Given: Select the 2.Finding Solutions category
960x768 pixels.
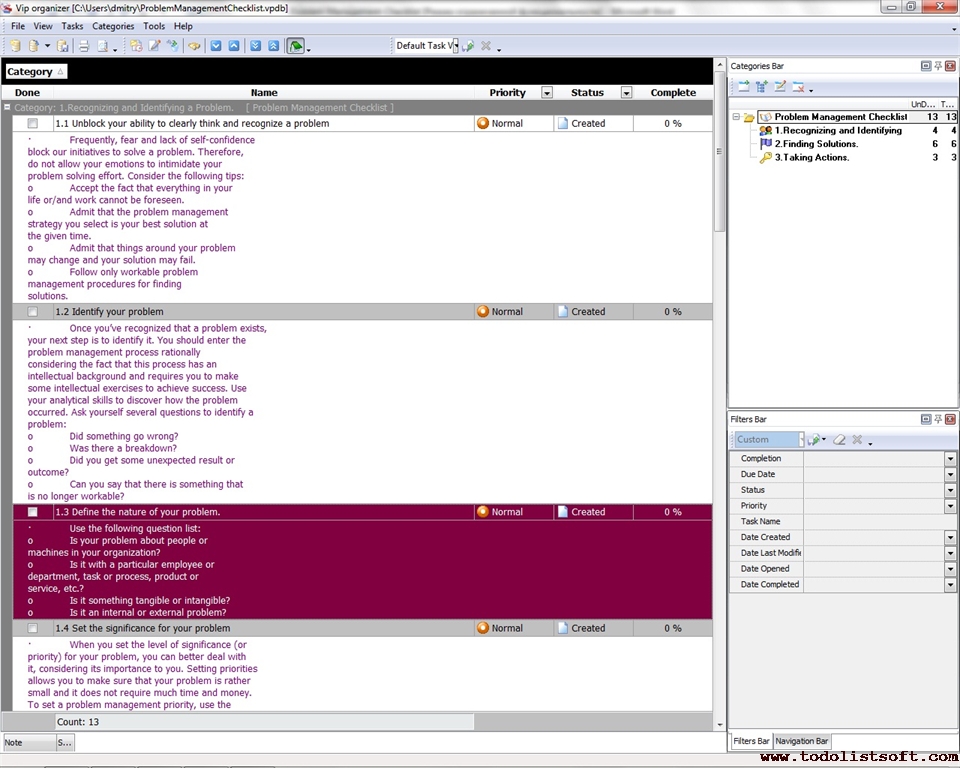Looking at the screenshot, I should (815, 144).
